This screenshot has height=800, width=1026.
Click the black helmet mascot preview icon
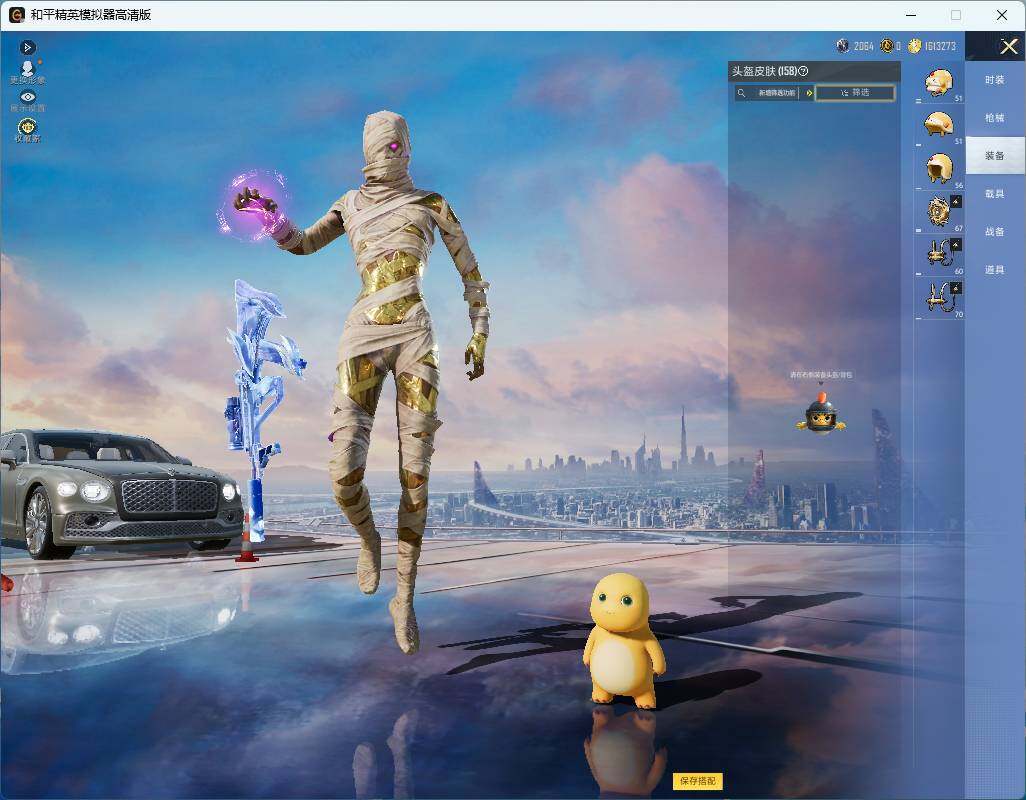click(821, 413)
